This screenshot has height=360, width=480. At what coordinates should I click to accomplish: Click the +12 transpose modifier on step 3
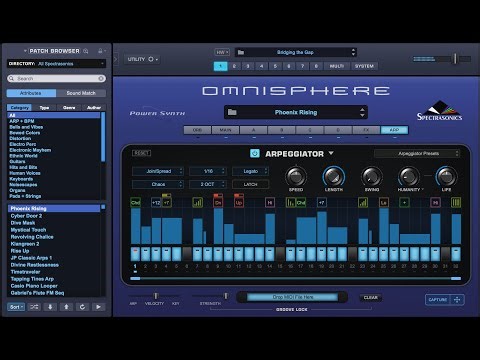coord(156,202)
